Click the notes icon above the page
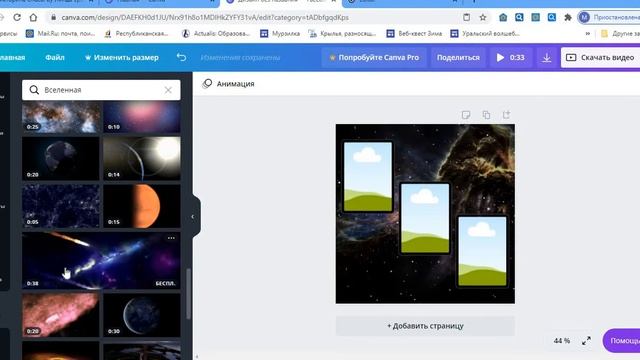Screen dimensions: 640x360 click(466, 115)
